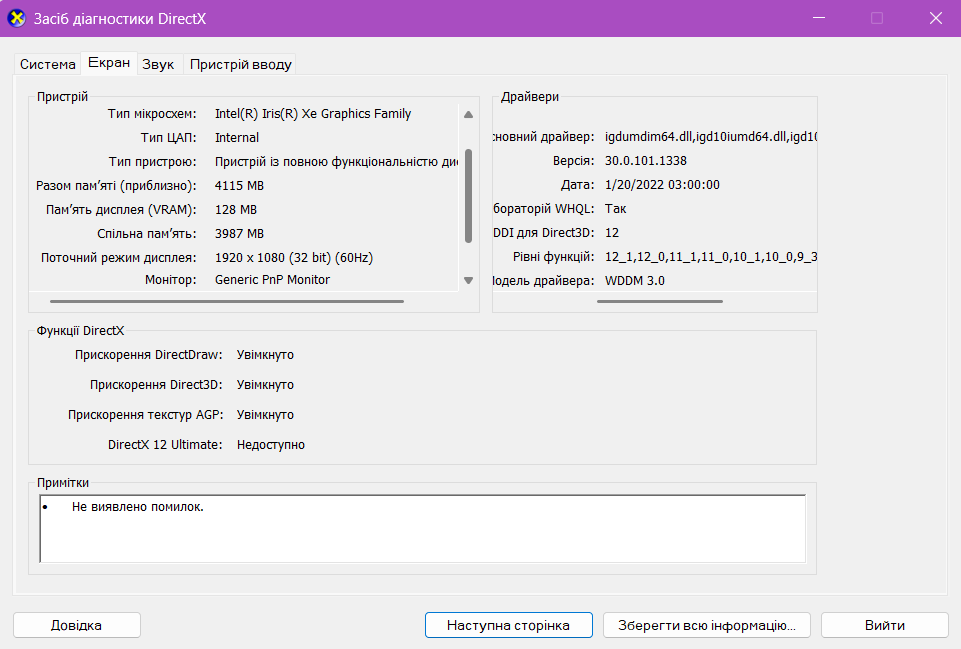Click the DirectX icon in the title bar
The height and width of the screenshot is (649, 961).
pos(17,18)
